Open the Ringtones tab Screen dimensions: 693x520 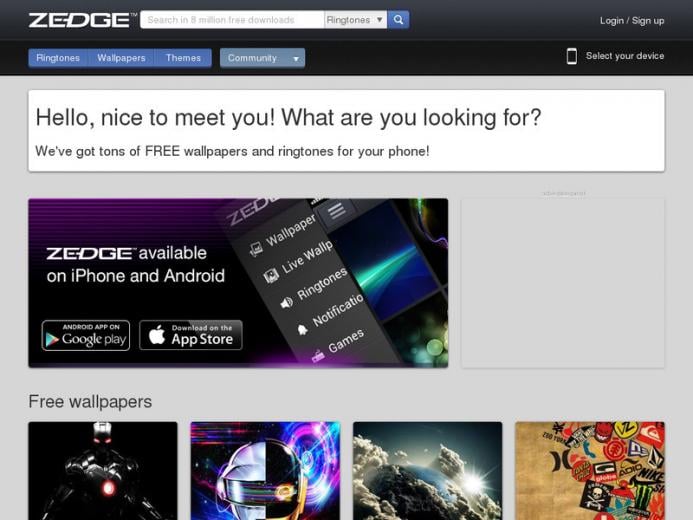[x=58, y=58]
